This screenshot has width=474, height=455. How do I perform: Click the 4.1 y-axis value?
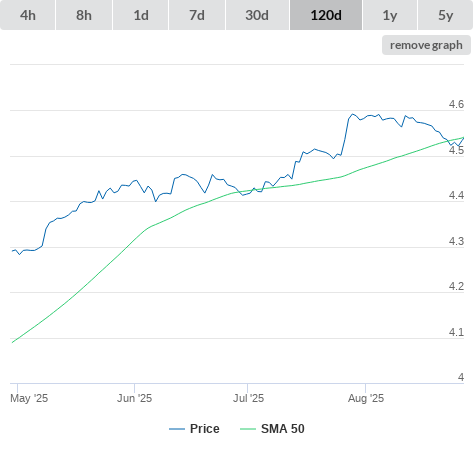[x=456, y=332]
